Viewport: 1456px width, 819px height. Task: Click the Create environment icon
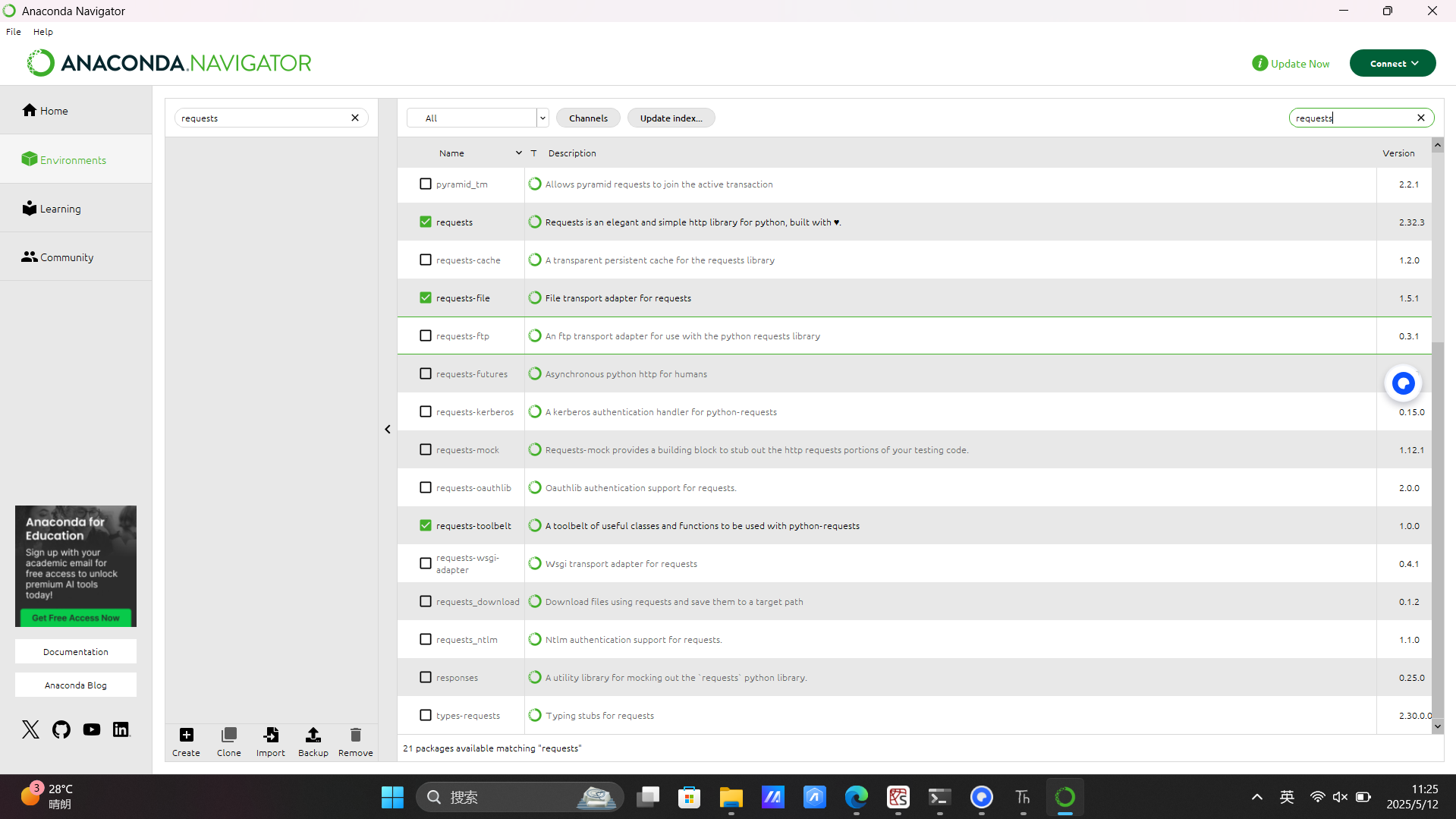click(186, 735)
